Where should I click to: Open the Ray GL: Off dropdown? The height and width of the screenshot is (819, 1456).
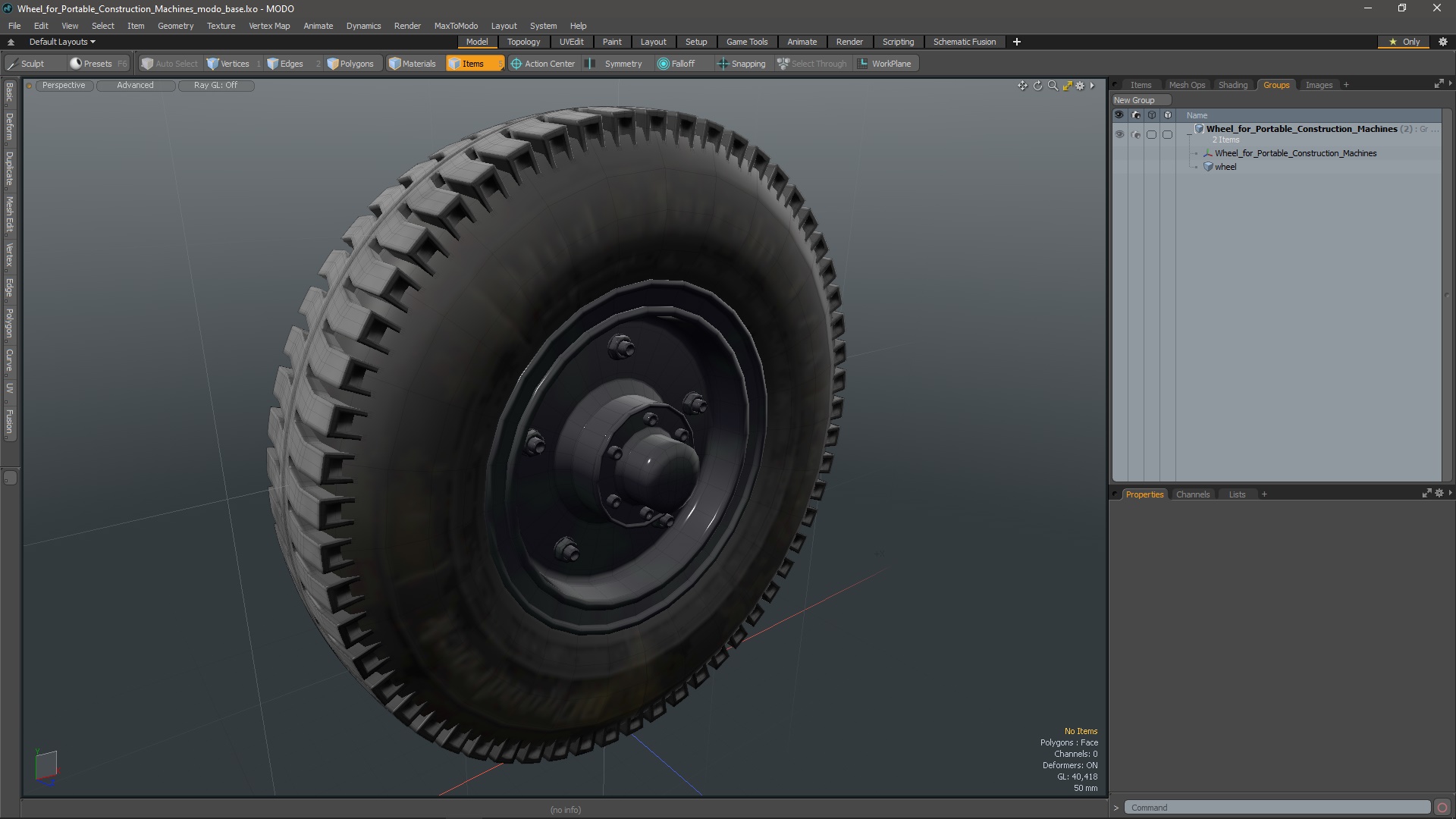(215, 86)
